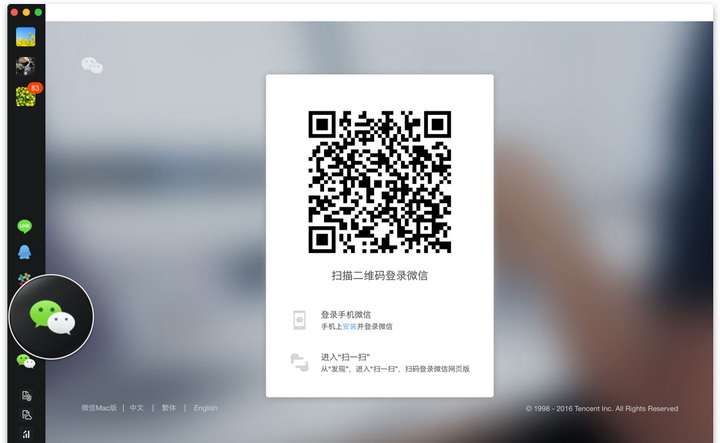Click the WeChat logo at the top left of the page
Image resolution: width=720 pixels, height=443 pixels.
[x=92, y=65]
